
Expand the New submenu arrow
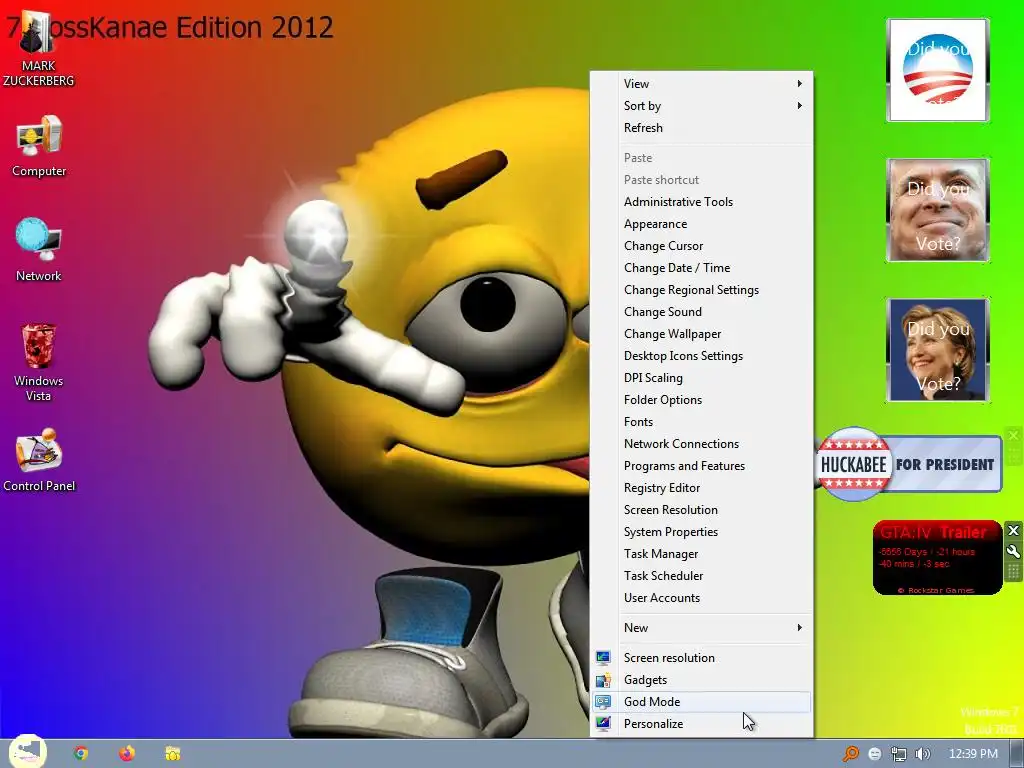point(799,628)
